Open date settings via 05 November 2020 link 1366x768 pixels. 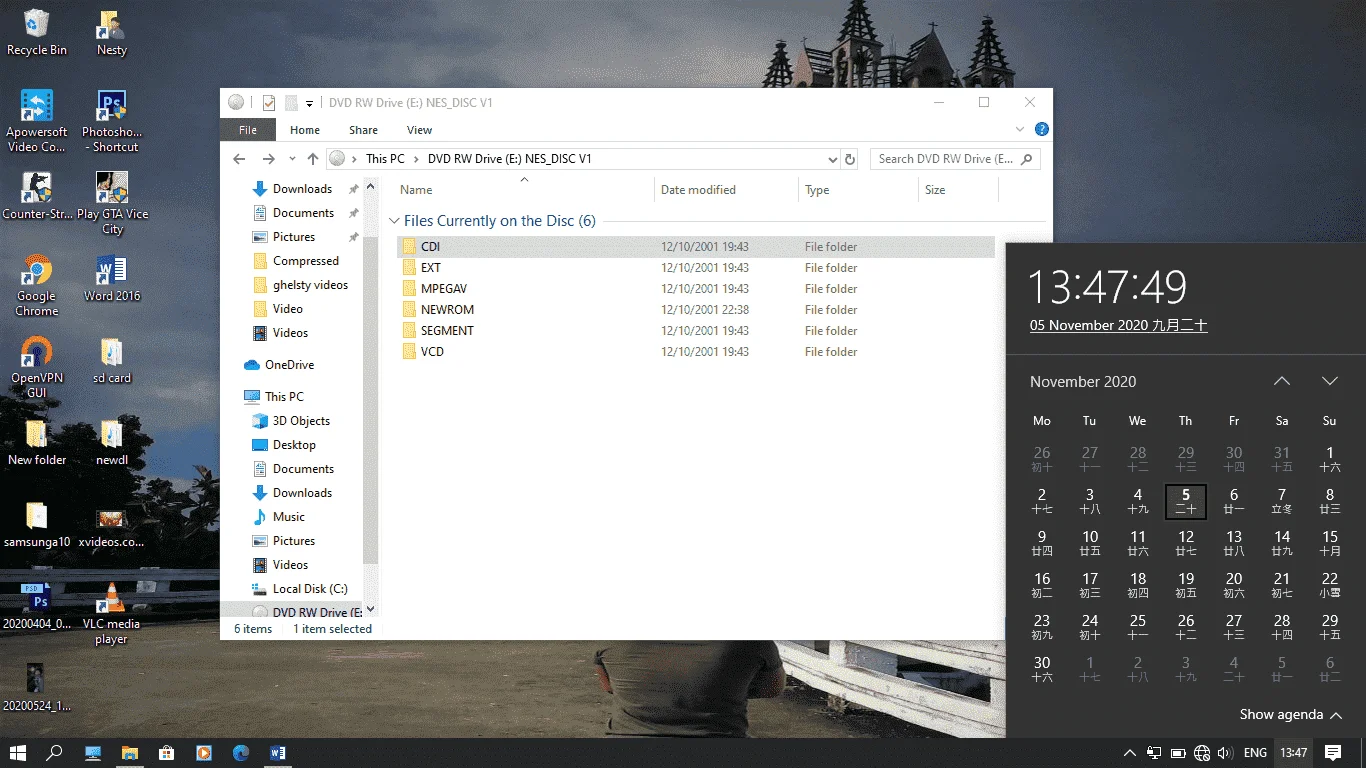(x=1119, y=326)
